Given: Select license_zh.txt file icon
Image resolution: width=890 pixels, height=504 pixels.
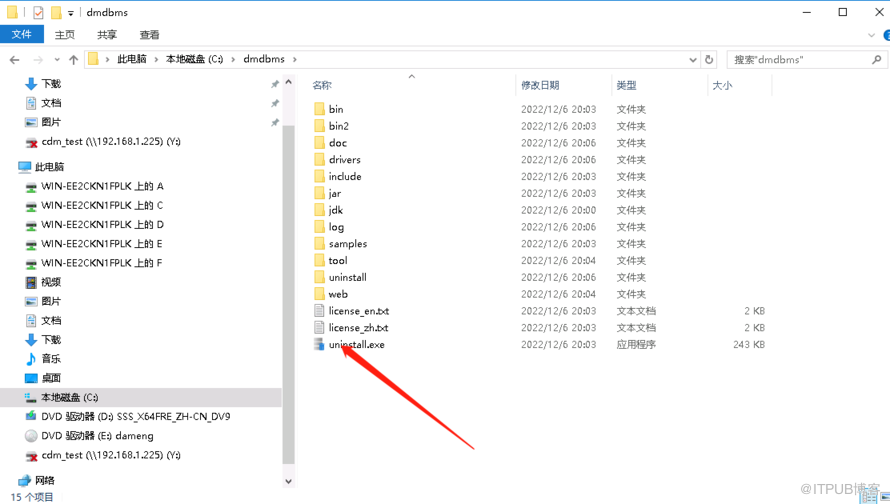Looking at the screenshot, I should (x=320, y=327).
